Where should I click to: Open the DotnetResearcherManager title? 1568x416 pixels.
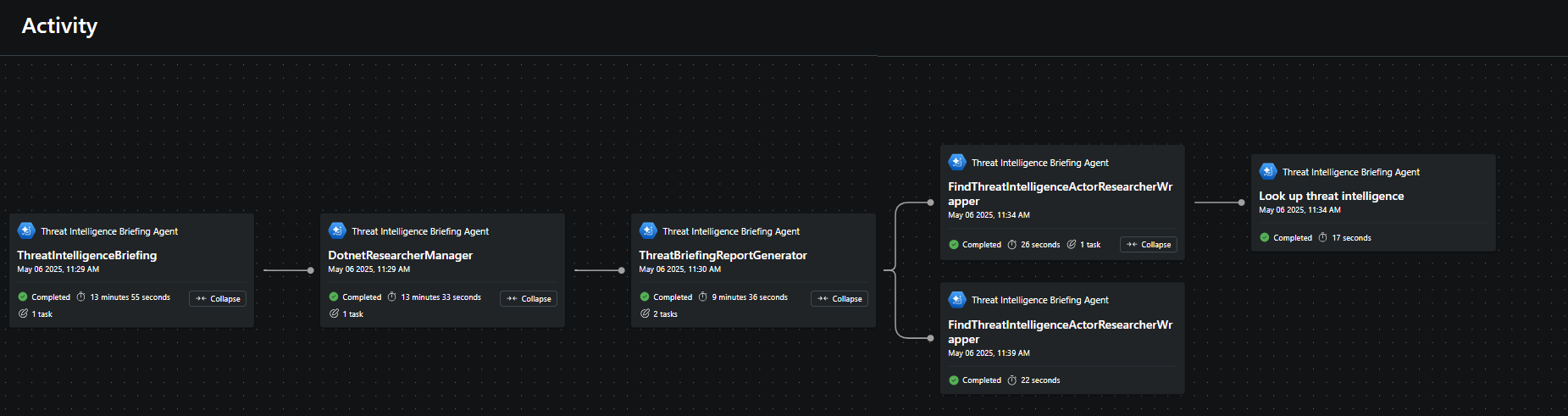(400, 255)
